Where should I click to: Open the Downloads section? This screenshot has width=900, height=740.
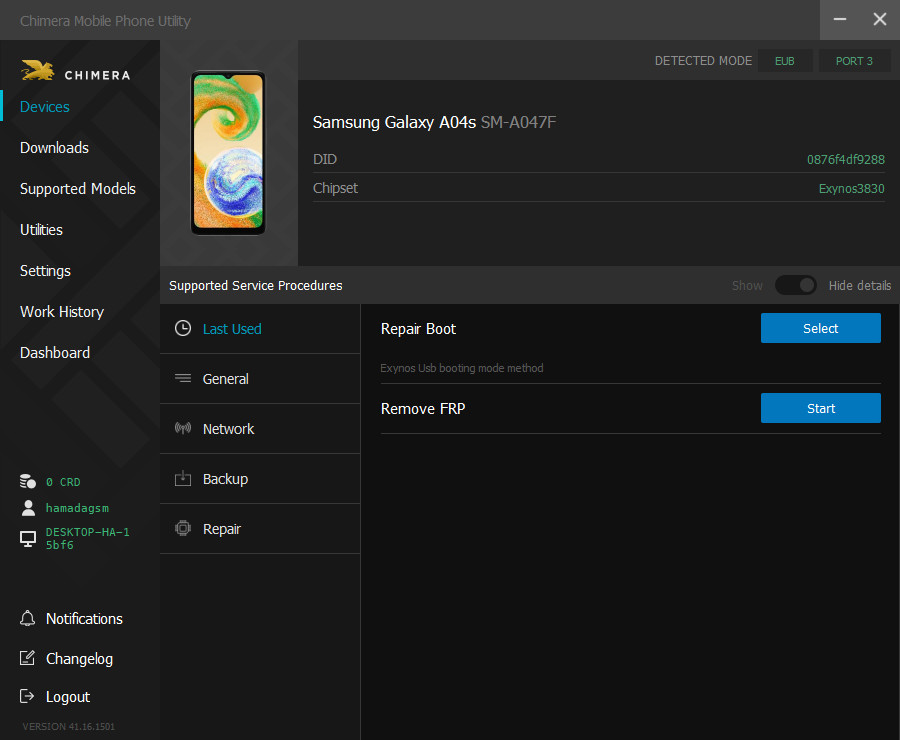(55, 148)
